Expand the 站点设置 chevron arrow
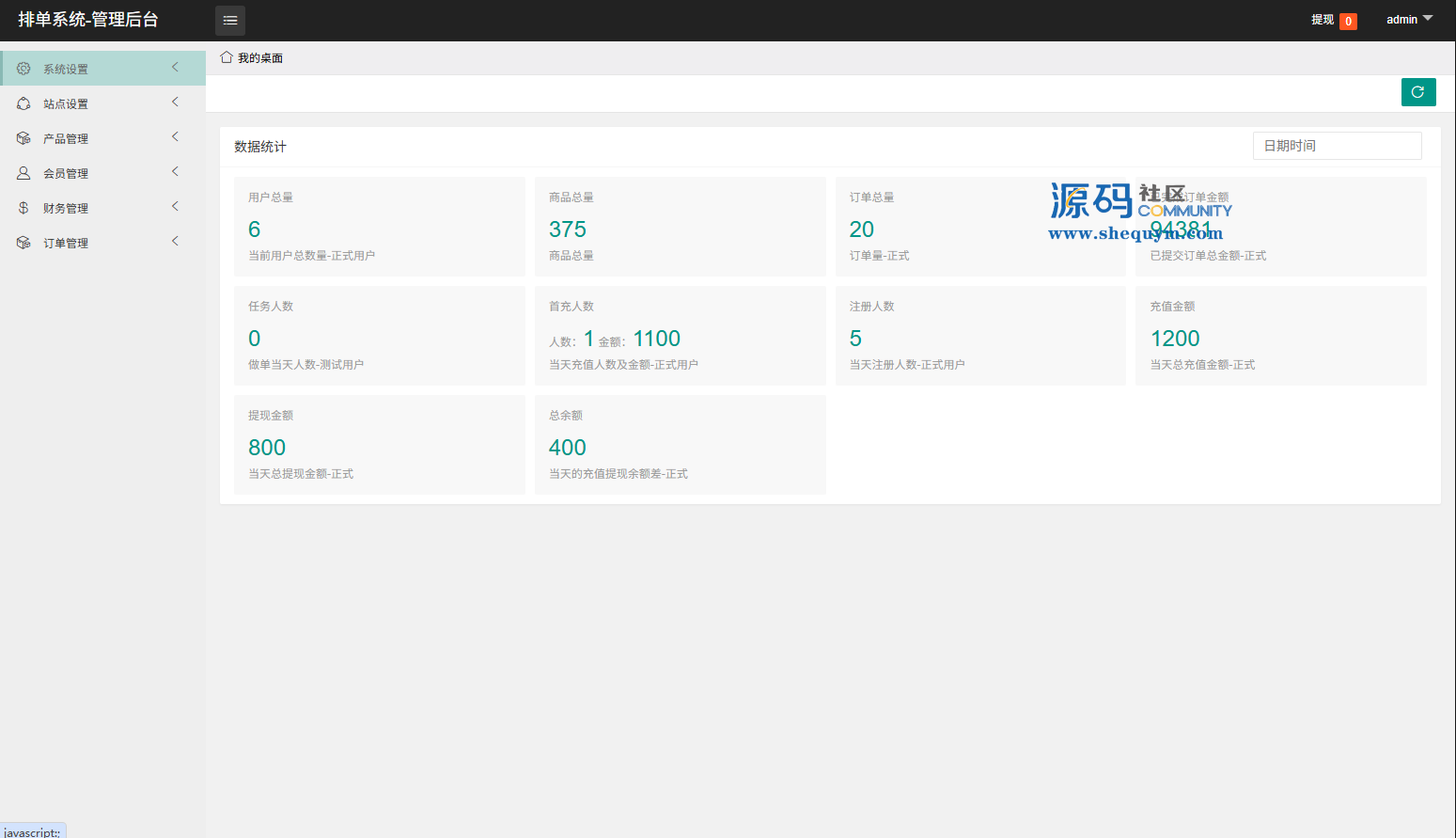Viewport: 1456px width, 838px height. coord(175,102)
